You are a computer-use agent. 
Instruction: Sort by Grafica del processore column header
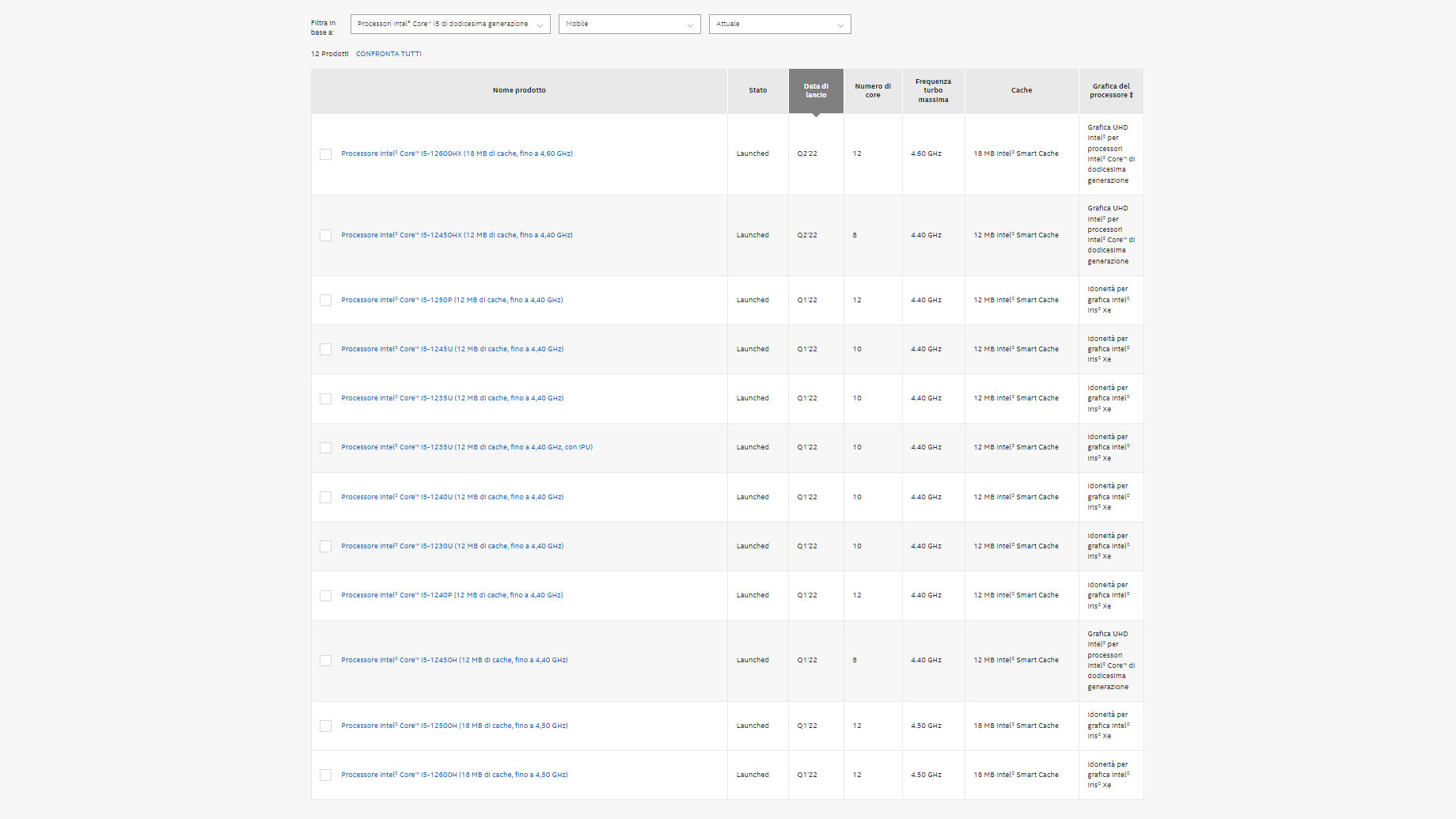point(1111,90)
